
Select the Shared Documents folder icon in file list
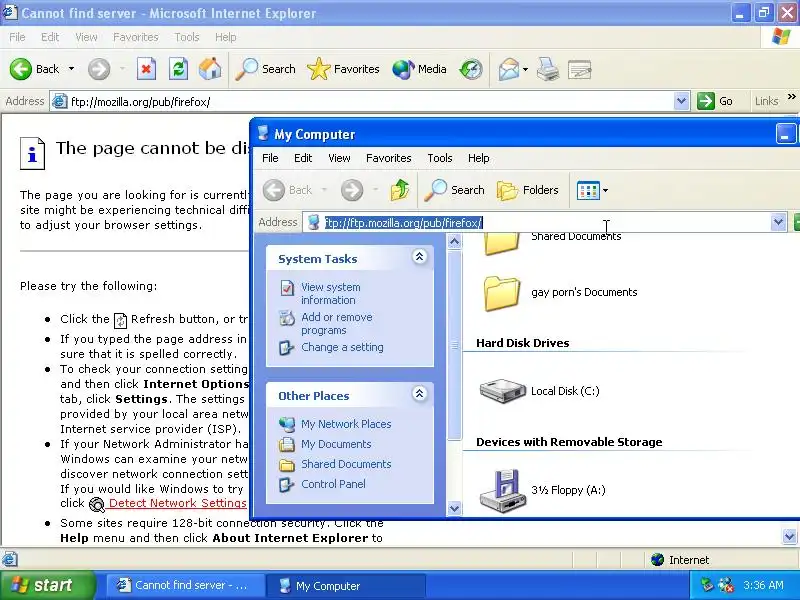pyautogui.click(x=502, y=243)
